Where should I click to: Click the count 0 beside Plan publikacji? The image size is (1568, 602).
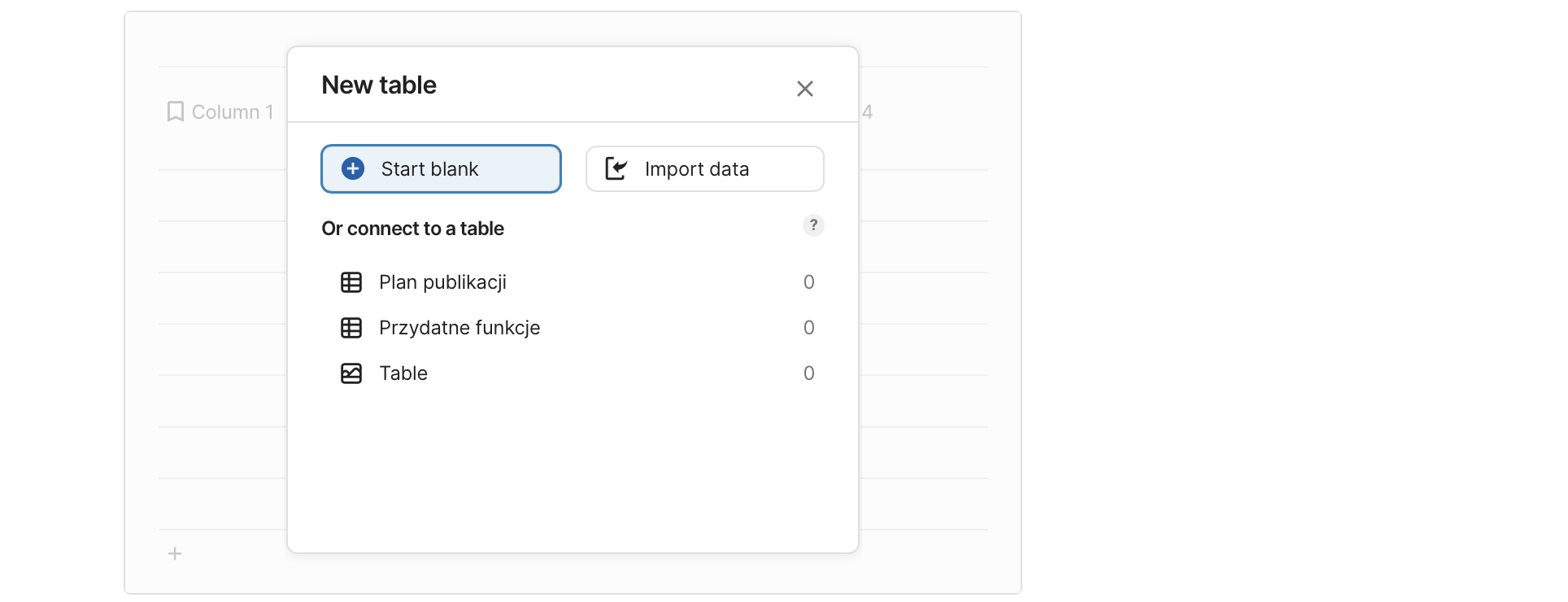tap(808, 282)
